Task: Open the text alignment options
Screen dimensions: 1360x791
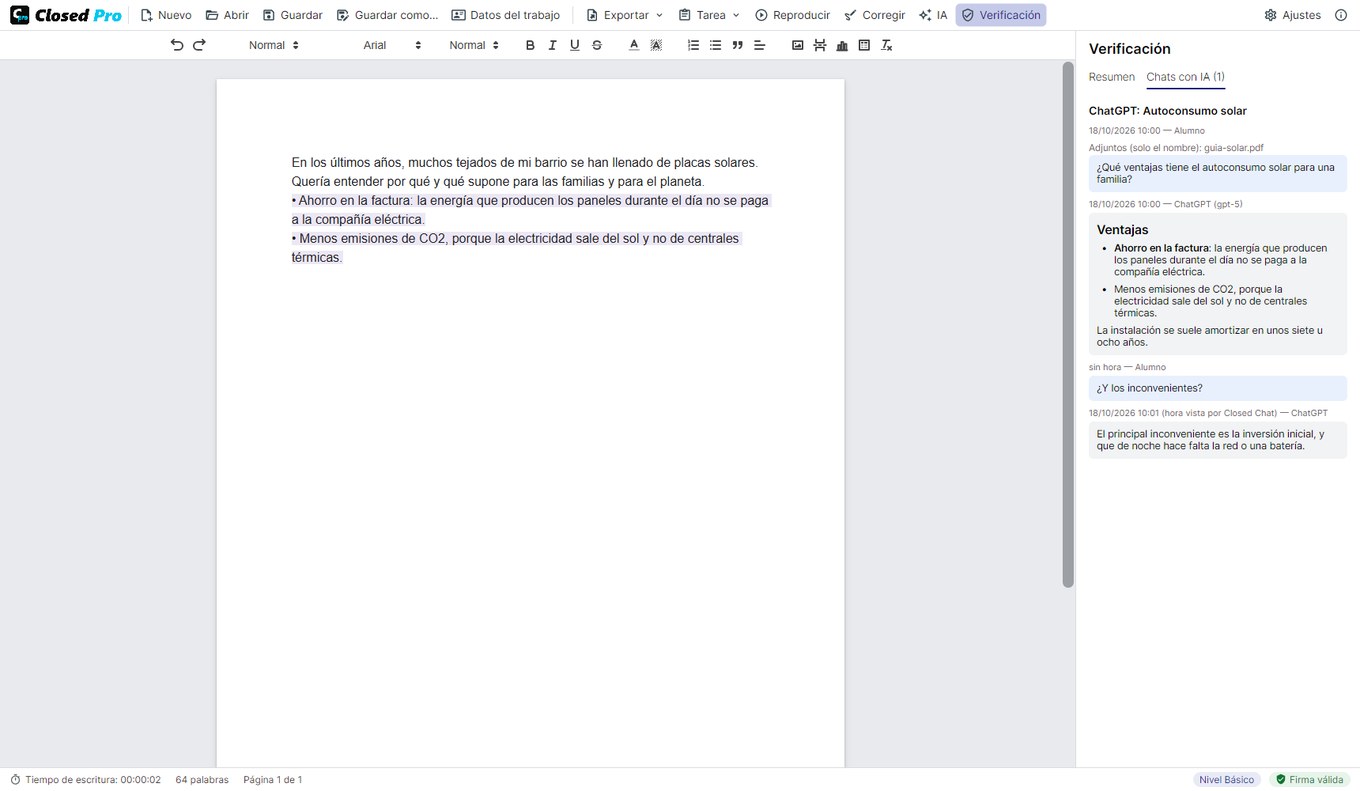Action: tap(759, 45)
